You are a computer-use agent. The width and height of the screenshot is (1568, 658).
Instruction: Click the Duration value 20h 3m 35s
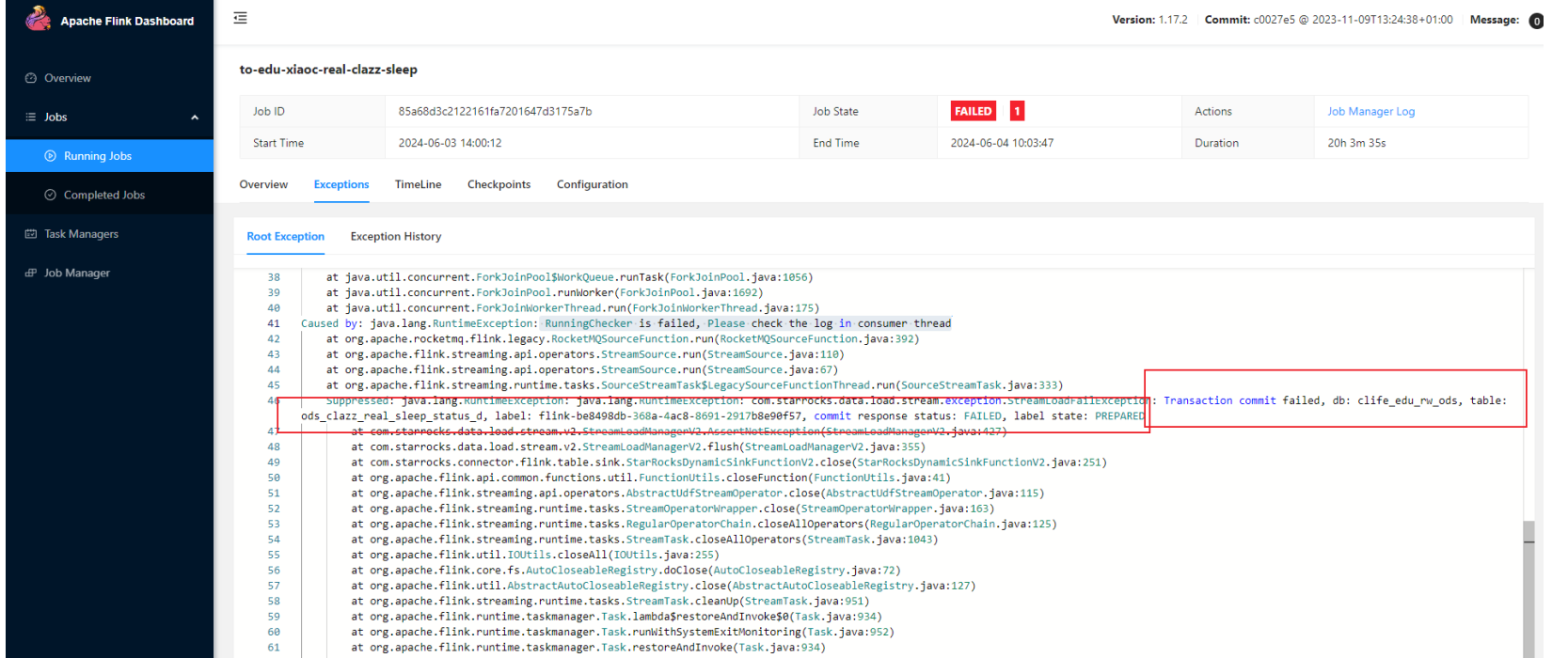1356,143
